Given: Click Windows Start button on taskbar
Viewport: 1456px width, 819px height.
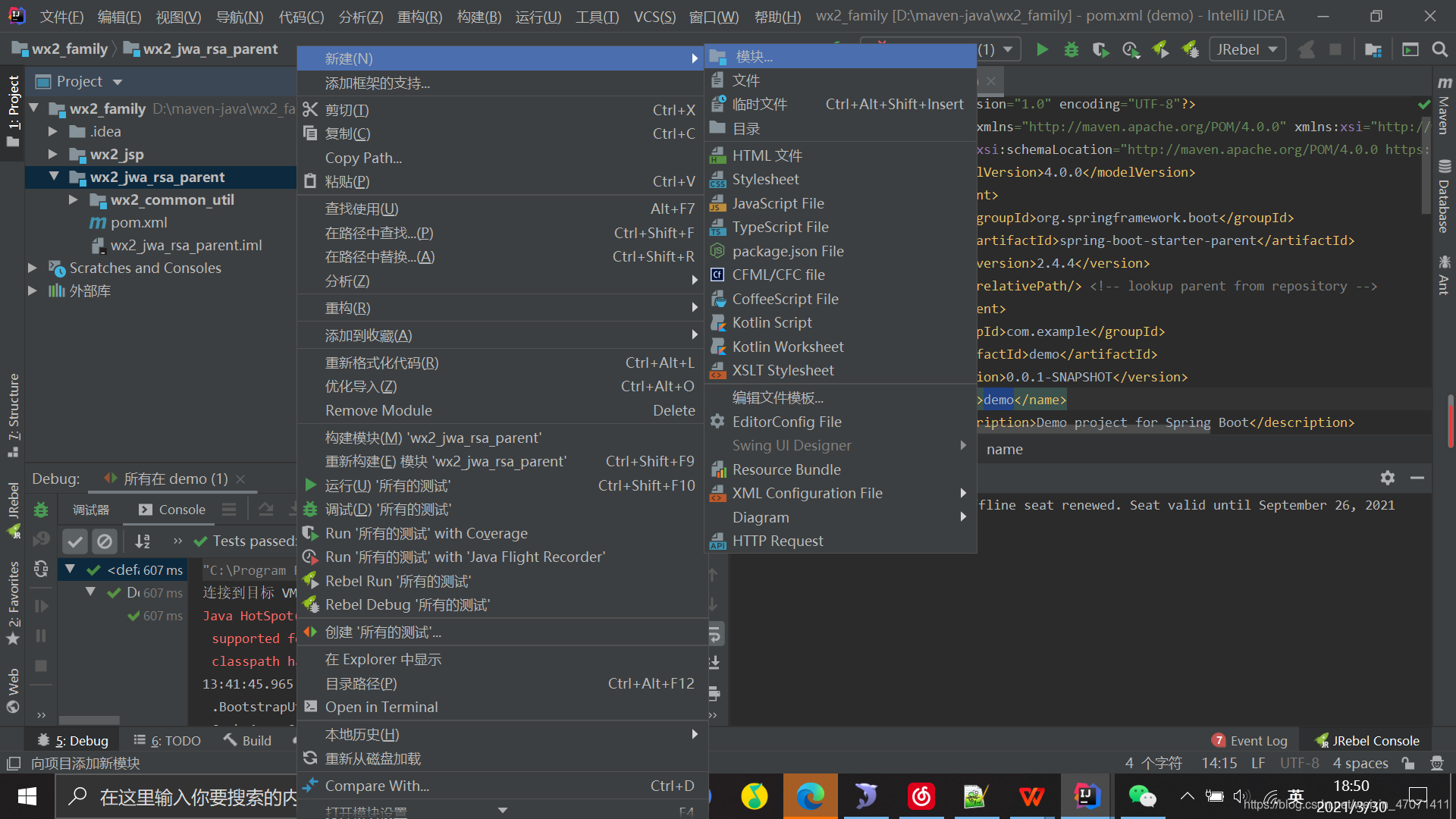Looking at the screenshot, I should tap(27, 796).
